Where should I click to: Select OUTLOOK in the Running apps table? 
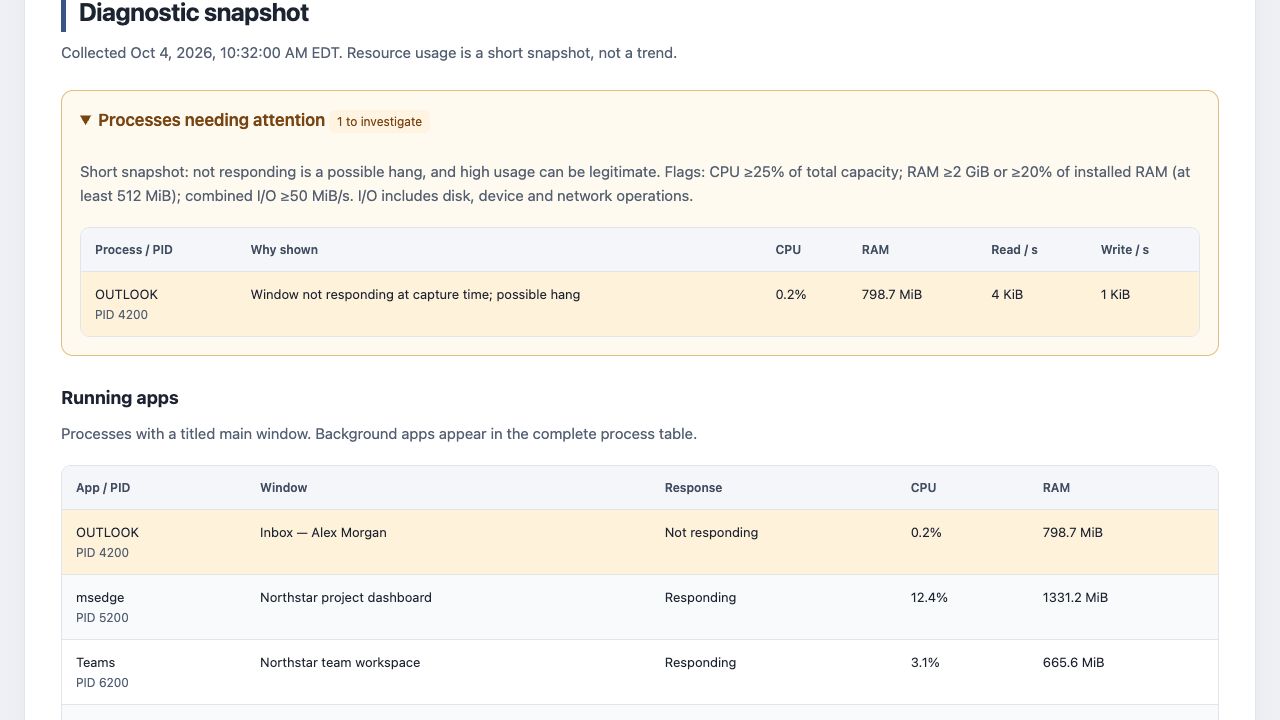[x=107, y=533]
